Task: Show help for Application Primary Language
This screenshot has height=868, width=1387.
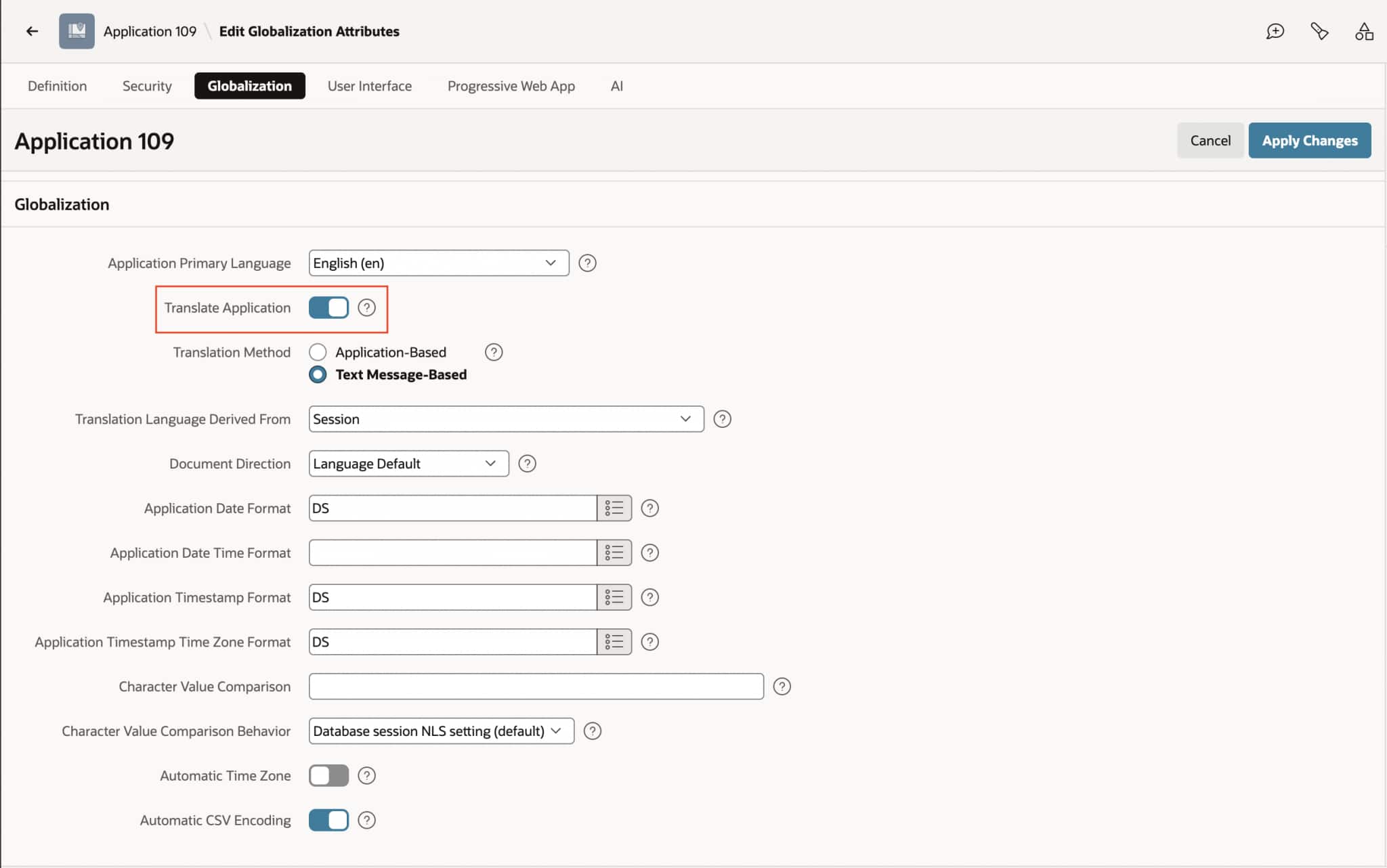Action: (587, 263)
